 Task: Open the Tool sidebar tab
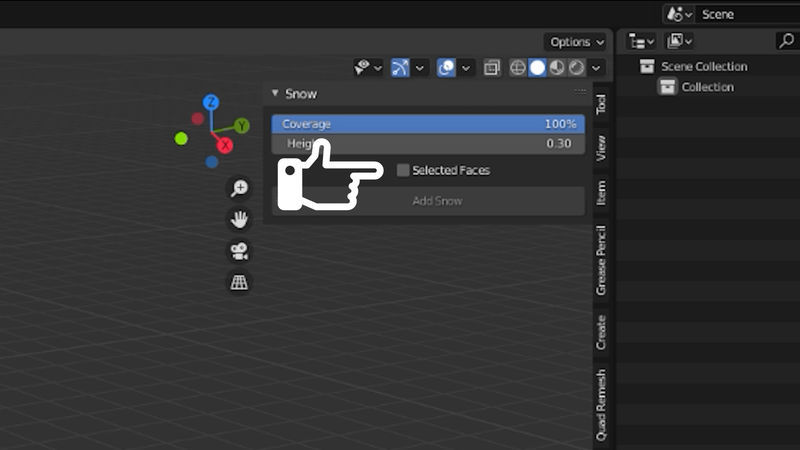pos(601,104)
